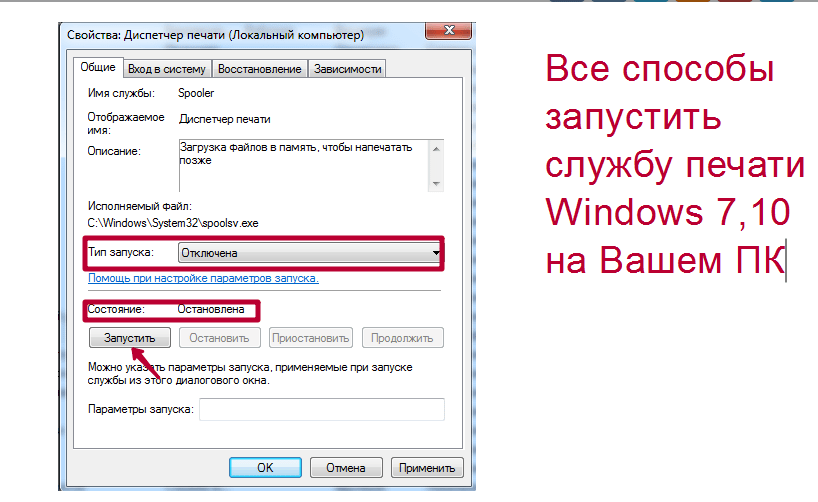Click the Остановлена status text
Screen dimensions: 818x502
pos(211,309)
